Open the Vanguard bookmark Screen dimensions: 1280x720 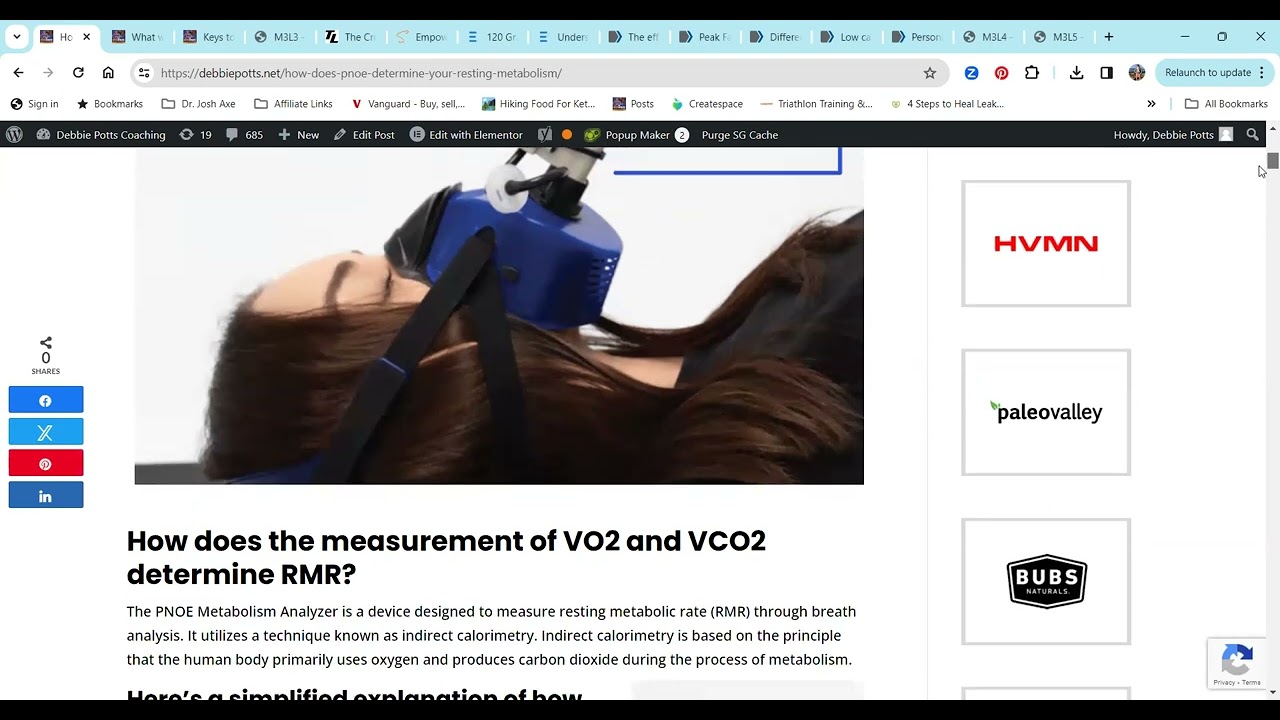408,104
